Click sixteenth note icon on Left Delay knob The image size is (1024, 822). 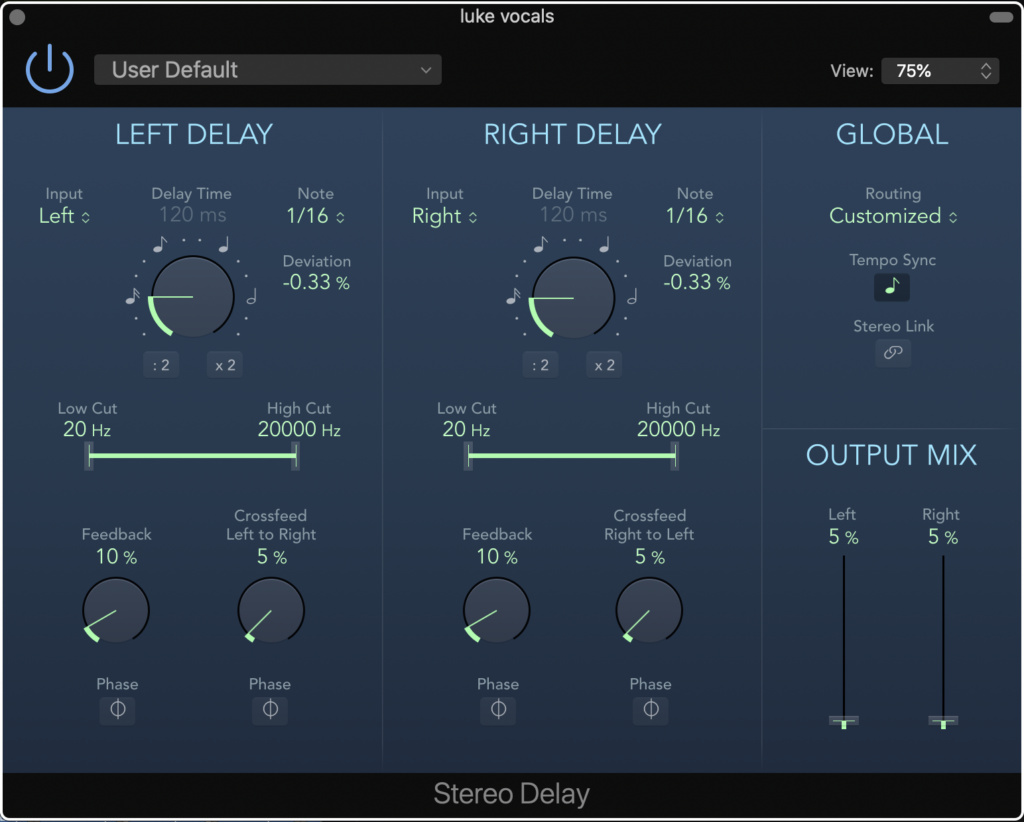click(133, 296)
